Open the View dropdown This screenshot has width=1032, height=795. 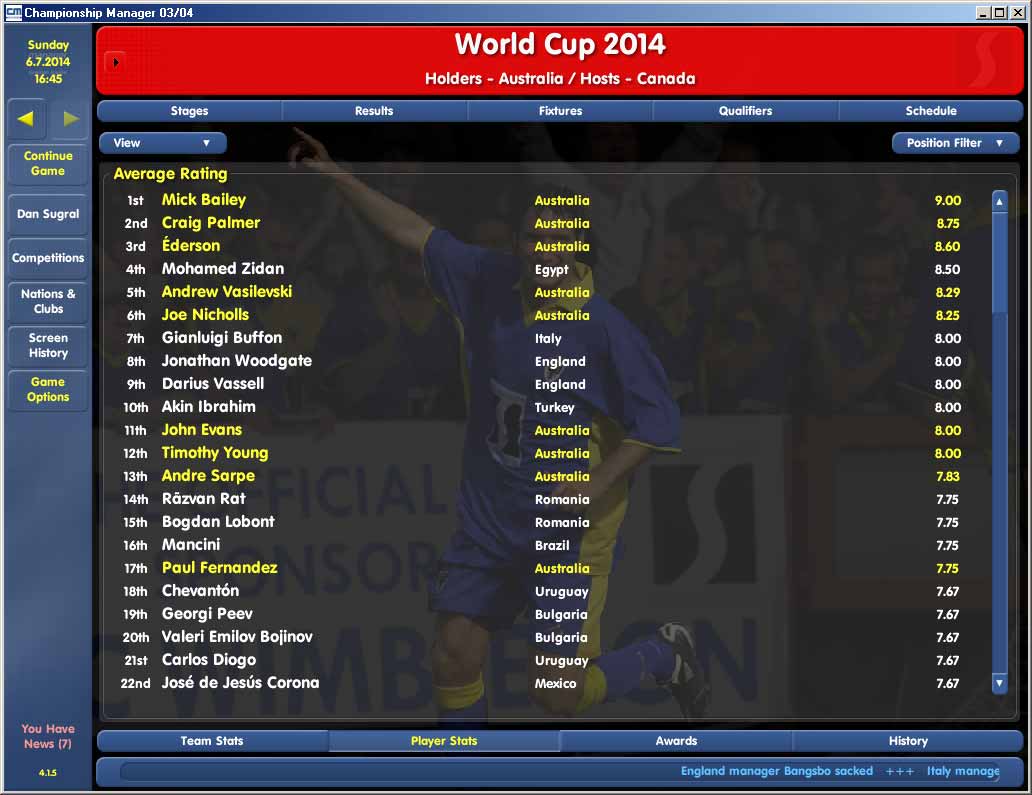click(x=163, y=143)
